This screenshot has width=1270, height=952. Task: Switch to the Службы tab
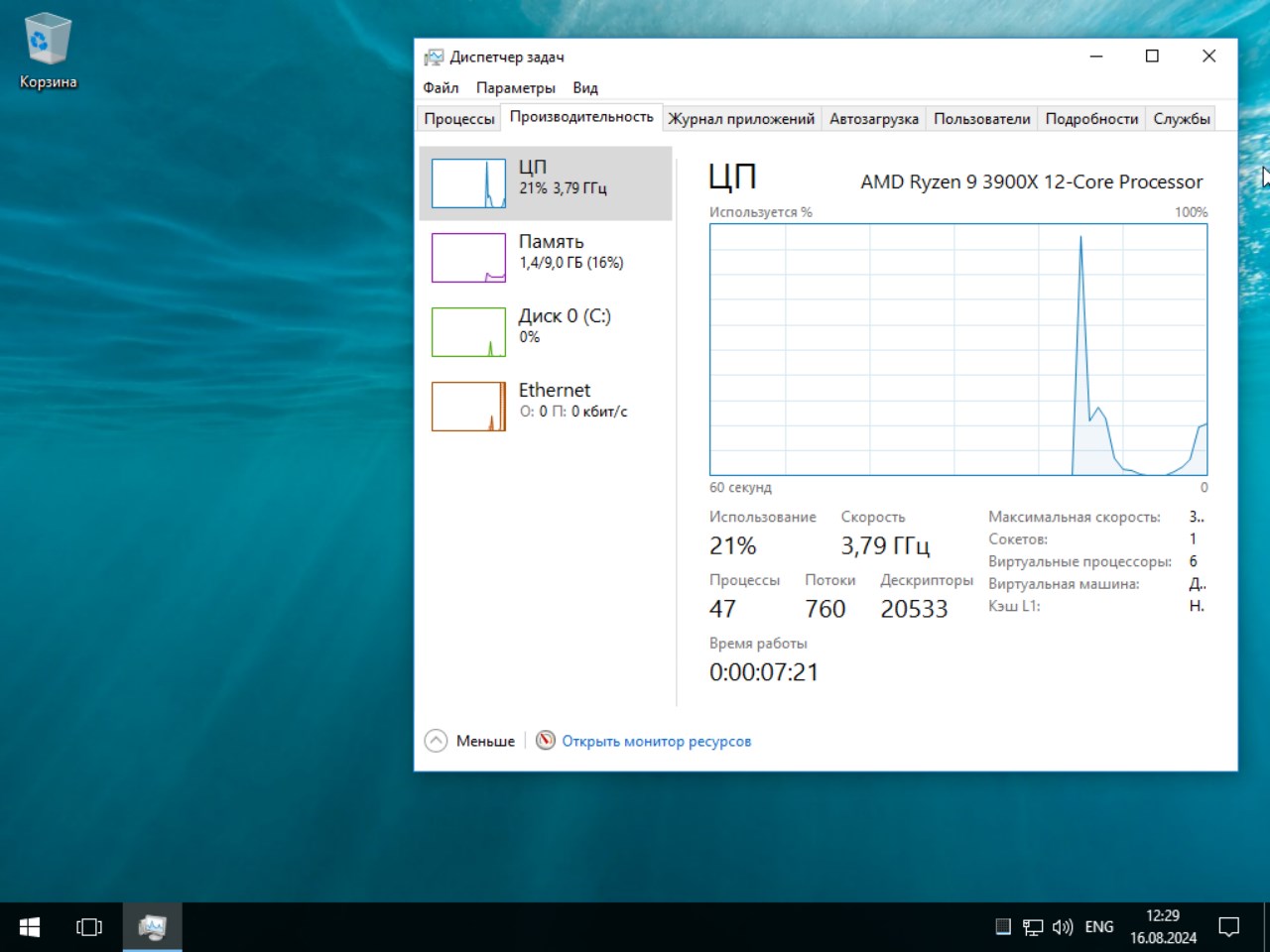point(1182,119)
